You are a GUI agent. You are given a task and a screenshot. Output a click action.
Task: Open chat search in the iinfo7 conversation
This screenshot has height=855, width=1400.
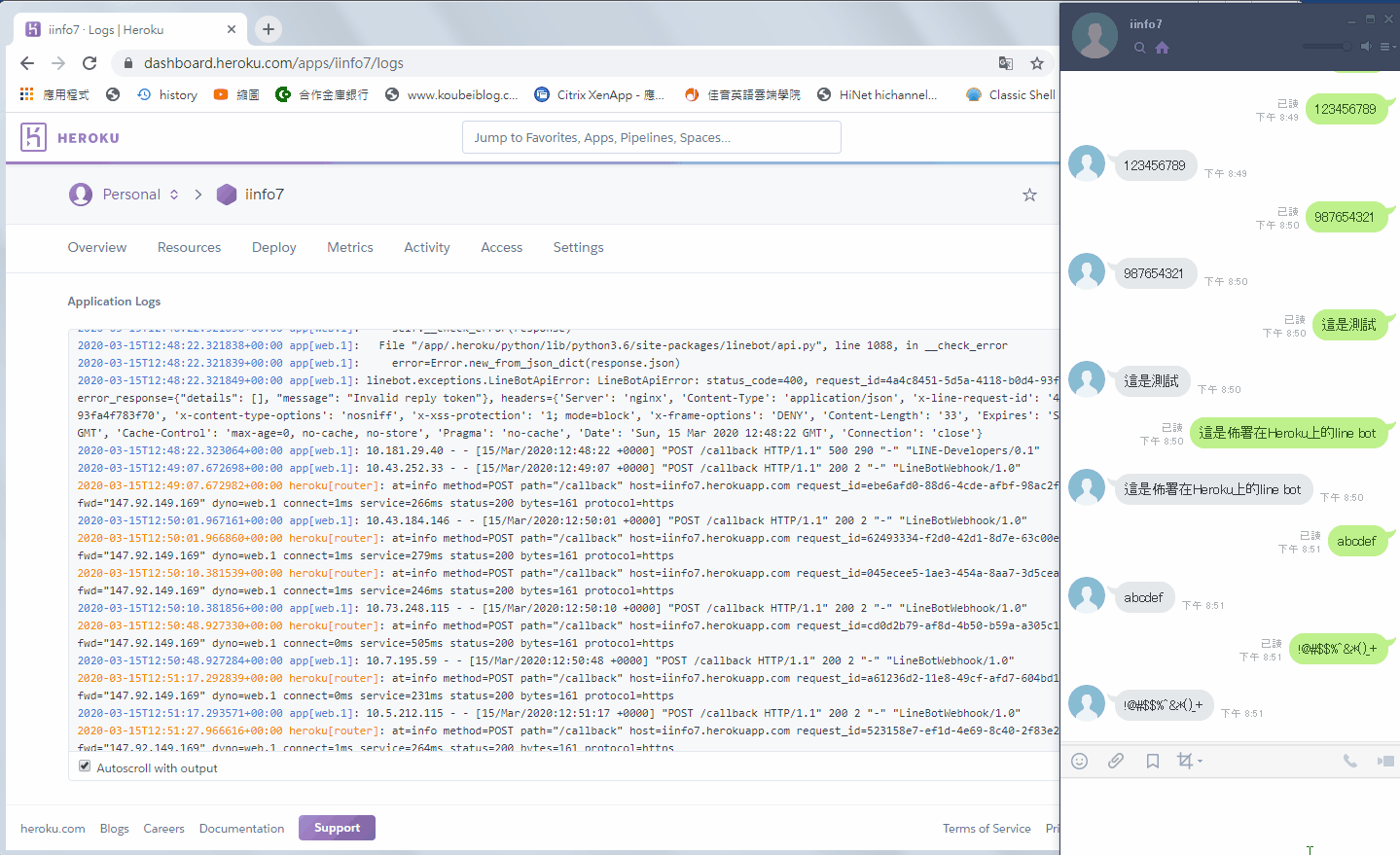1138,46
